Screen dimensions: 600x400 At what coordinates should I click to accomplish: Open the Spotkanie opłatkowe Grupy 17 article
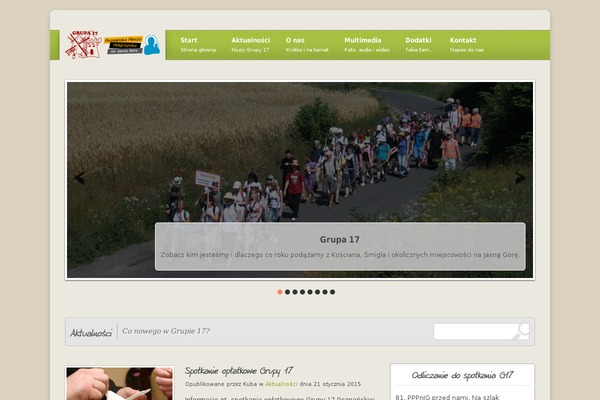coord(239,371)
